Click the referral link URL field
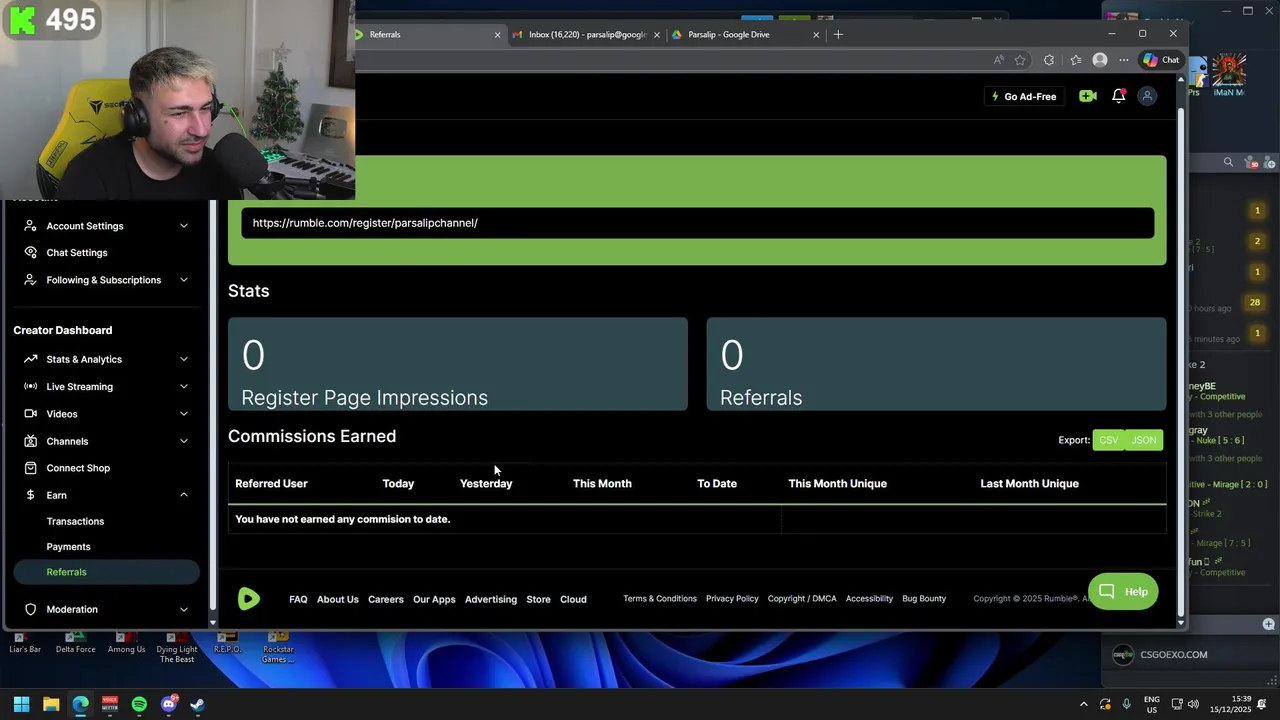The width and height of the screenshot is (1280, 720). click(697, 223)
